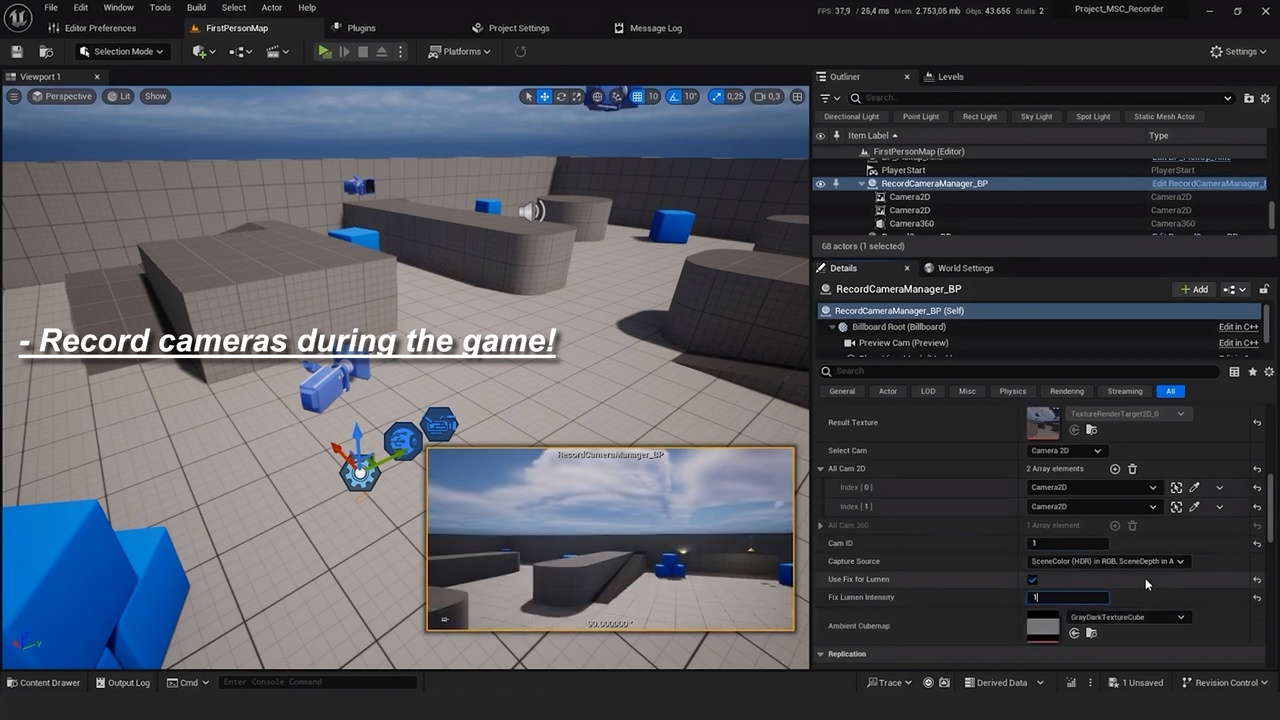Click the viewport hamburger options menu icon
This screenshot has width=1280, height=720.
[x=14, y=97]
